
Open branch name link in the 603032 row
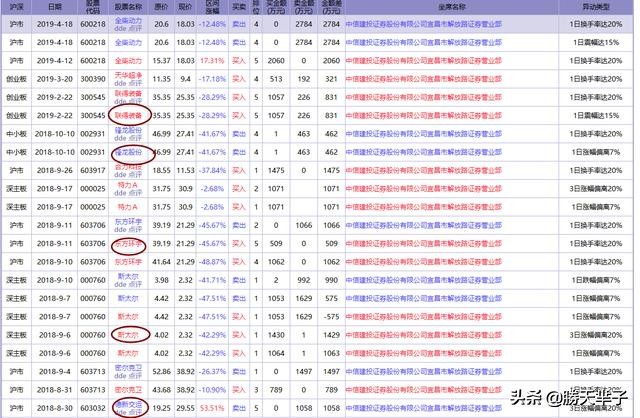424,408
